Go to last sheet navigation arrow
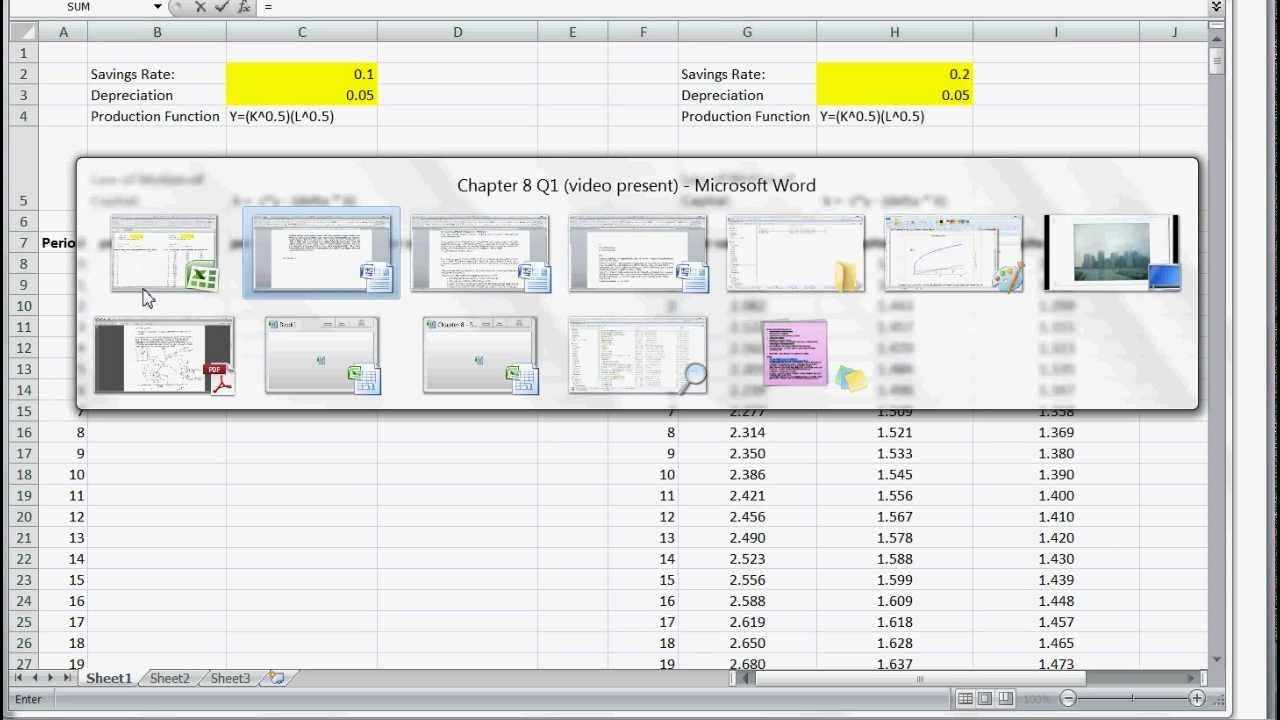 [67, 678]
